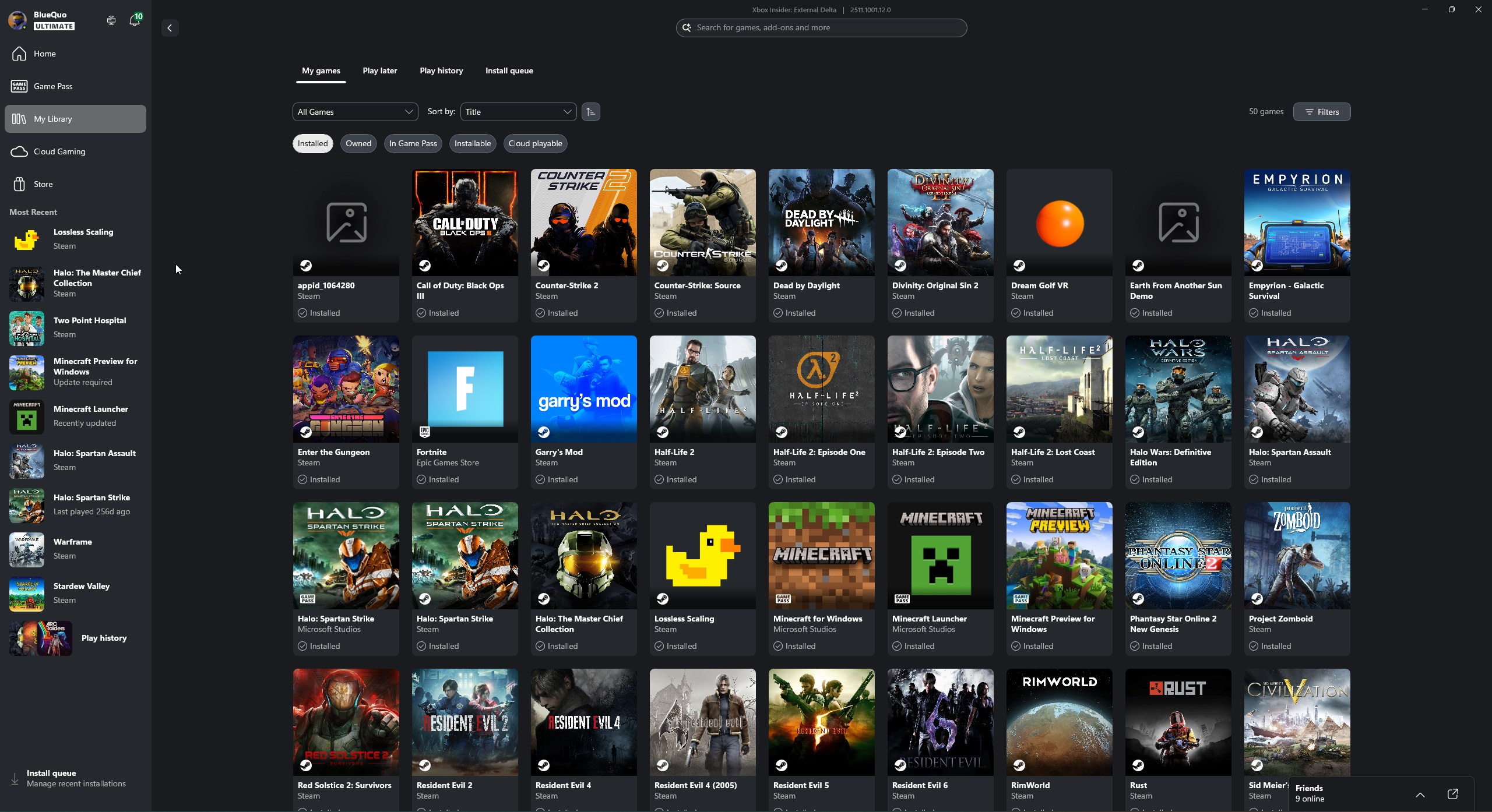The image size is (1492, 812).
Task: Open the Filters options
Action: pos(1321,111)
